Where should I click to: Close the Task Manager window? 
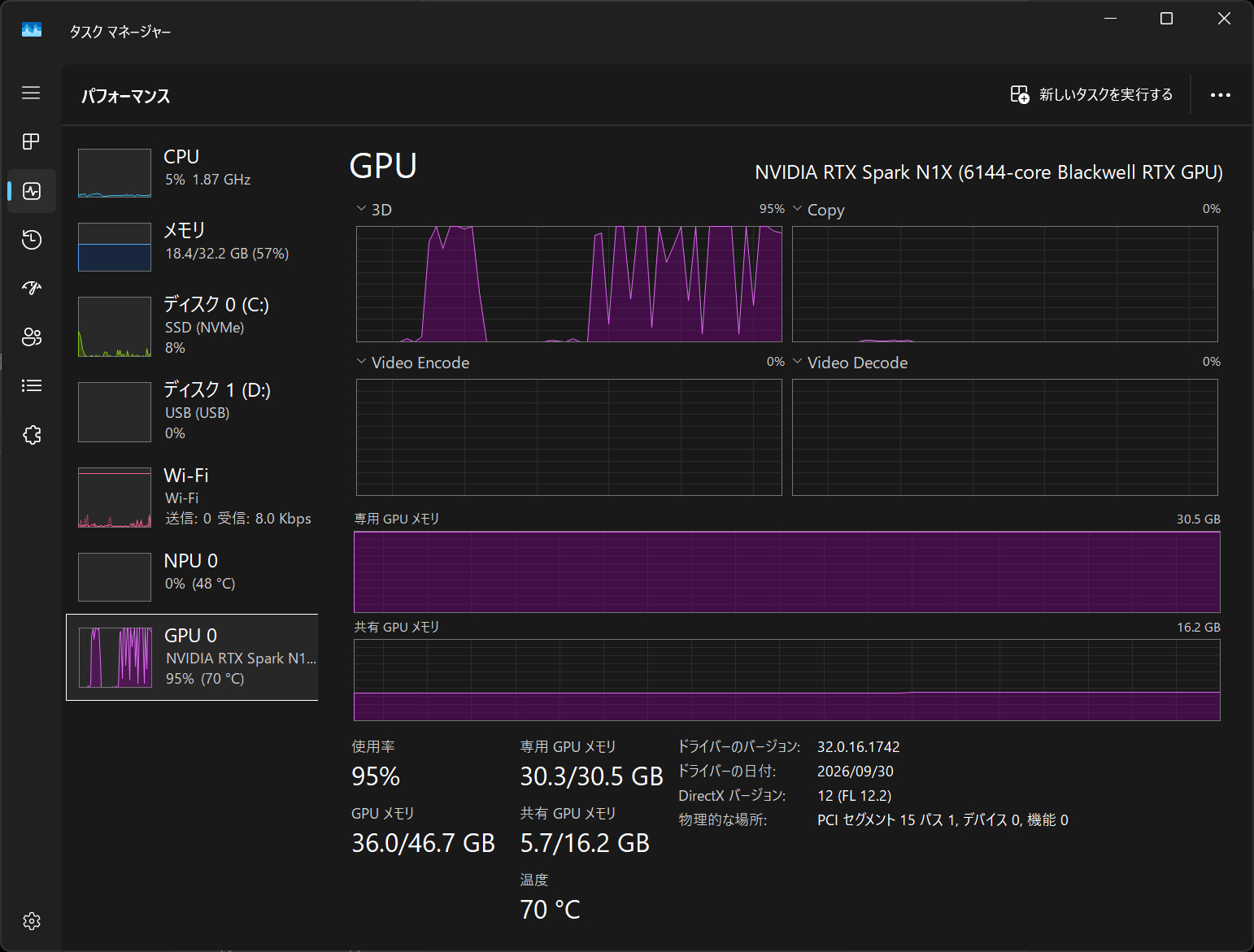tap(1224, 18)
